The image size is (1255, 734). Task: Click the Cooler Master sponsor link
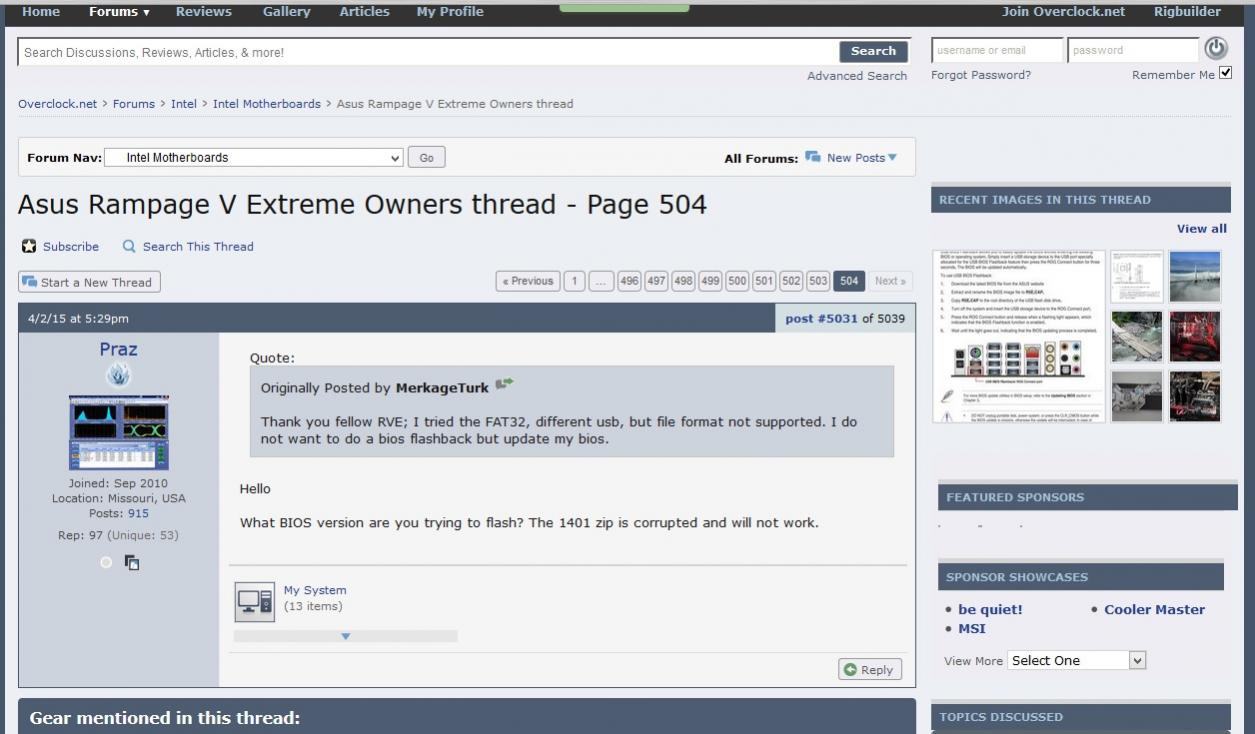tap(1154, 609)
